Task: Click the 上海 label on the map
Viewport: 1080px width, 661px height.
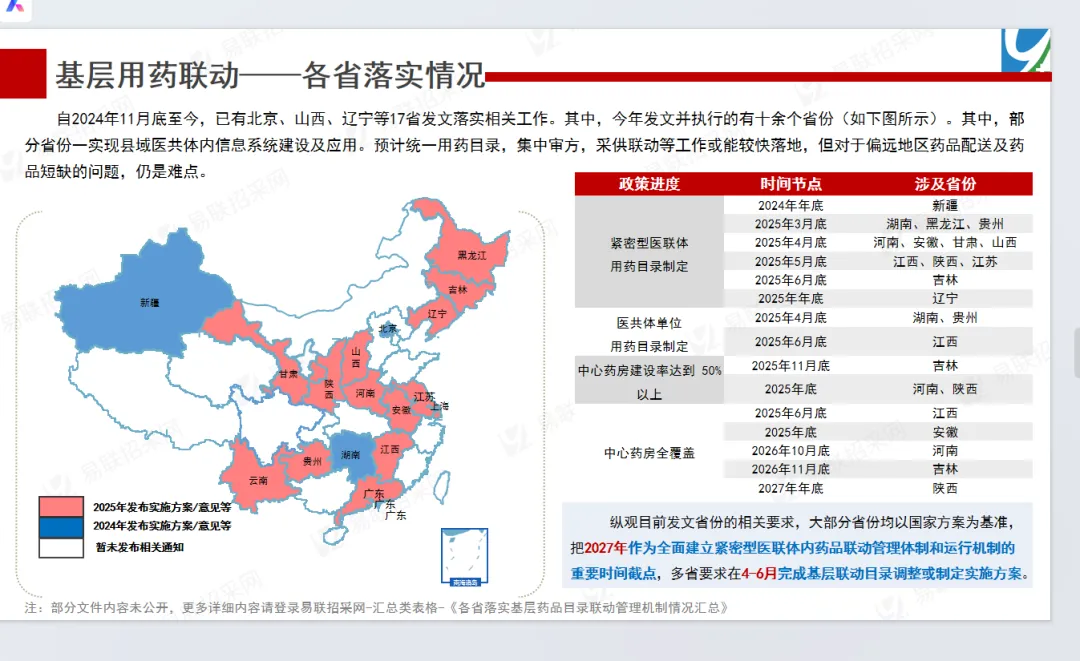Action: (x=439, y=406)
